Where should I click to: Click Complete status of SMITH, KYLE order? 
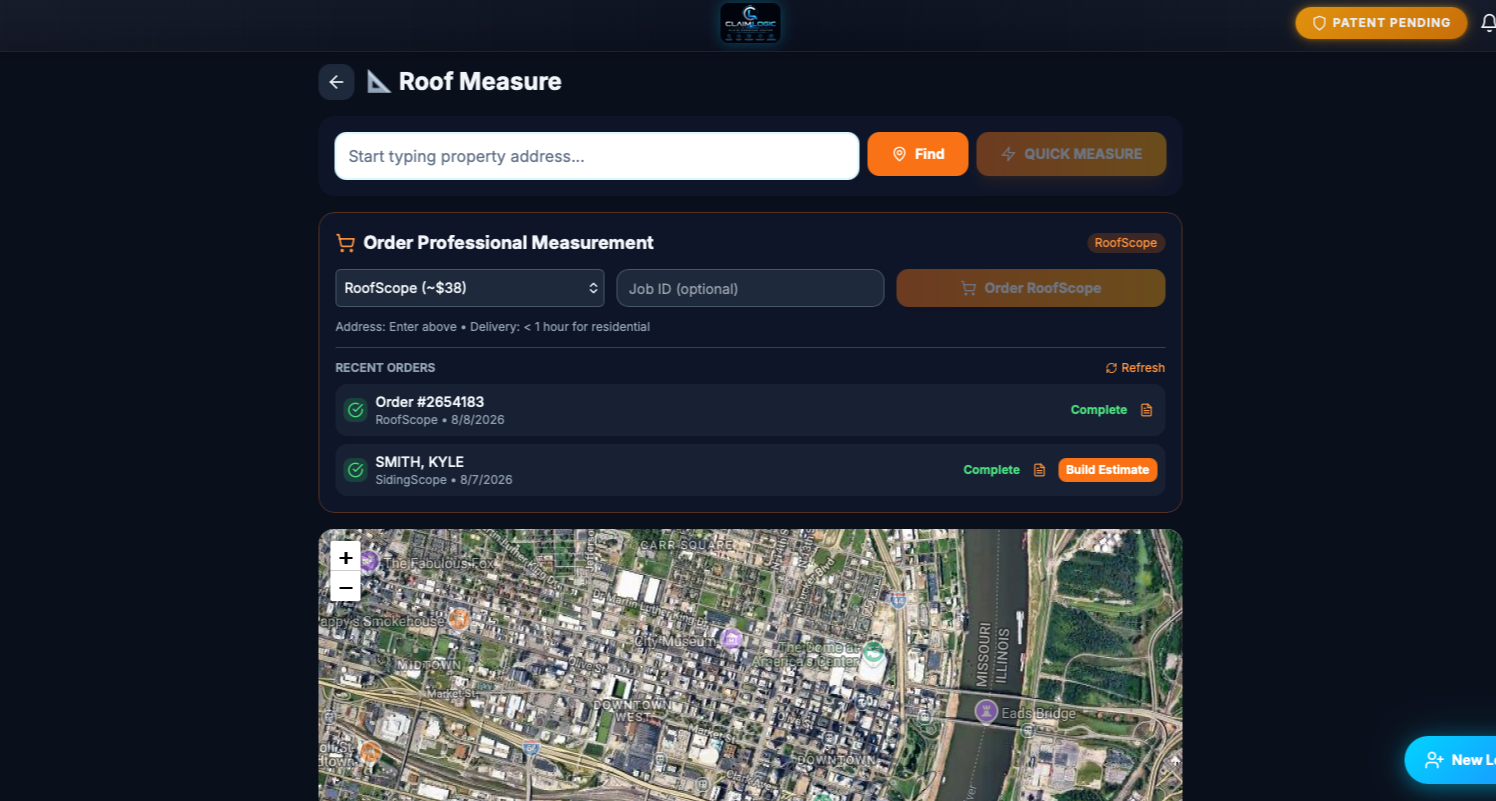tap(992, 470)
